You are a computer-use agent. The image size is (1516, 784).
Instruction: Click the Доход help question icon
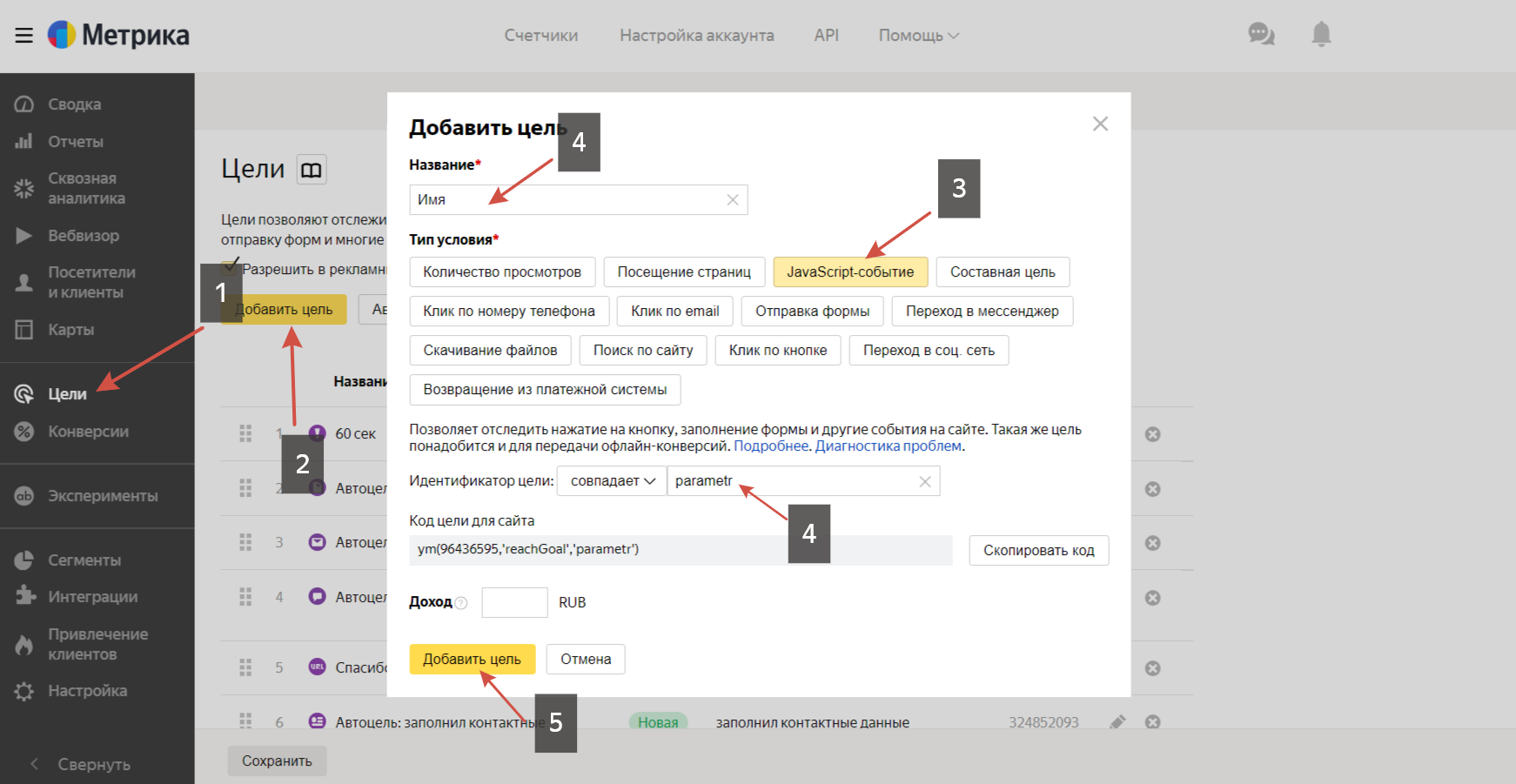pos(461,602)
